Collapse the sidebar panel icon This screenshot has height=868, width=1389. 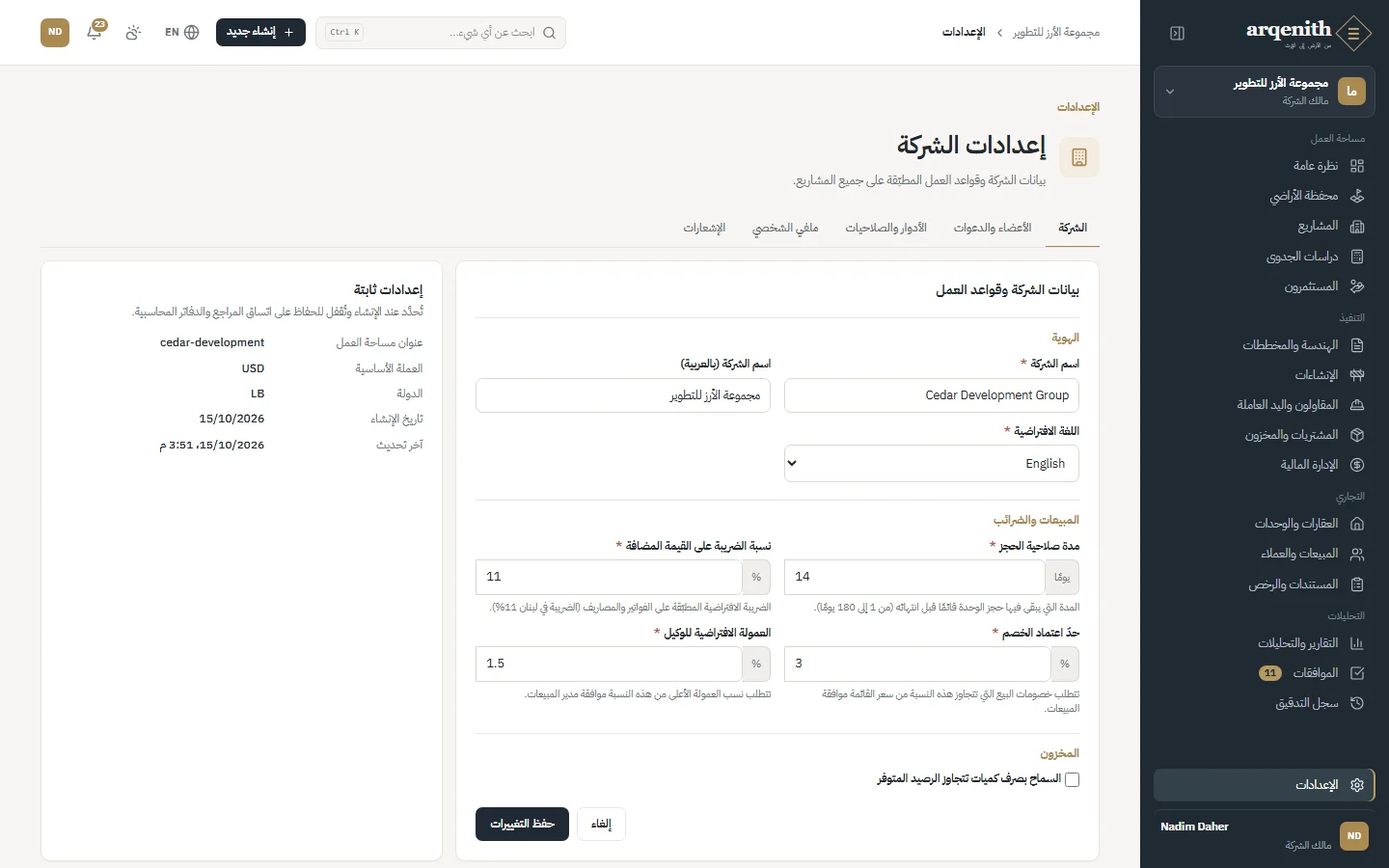coord(1177,34)
